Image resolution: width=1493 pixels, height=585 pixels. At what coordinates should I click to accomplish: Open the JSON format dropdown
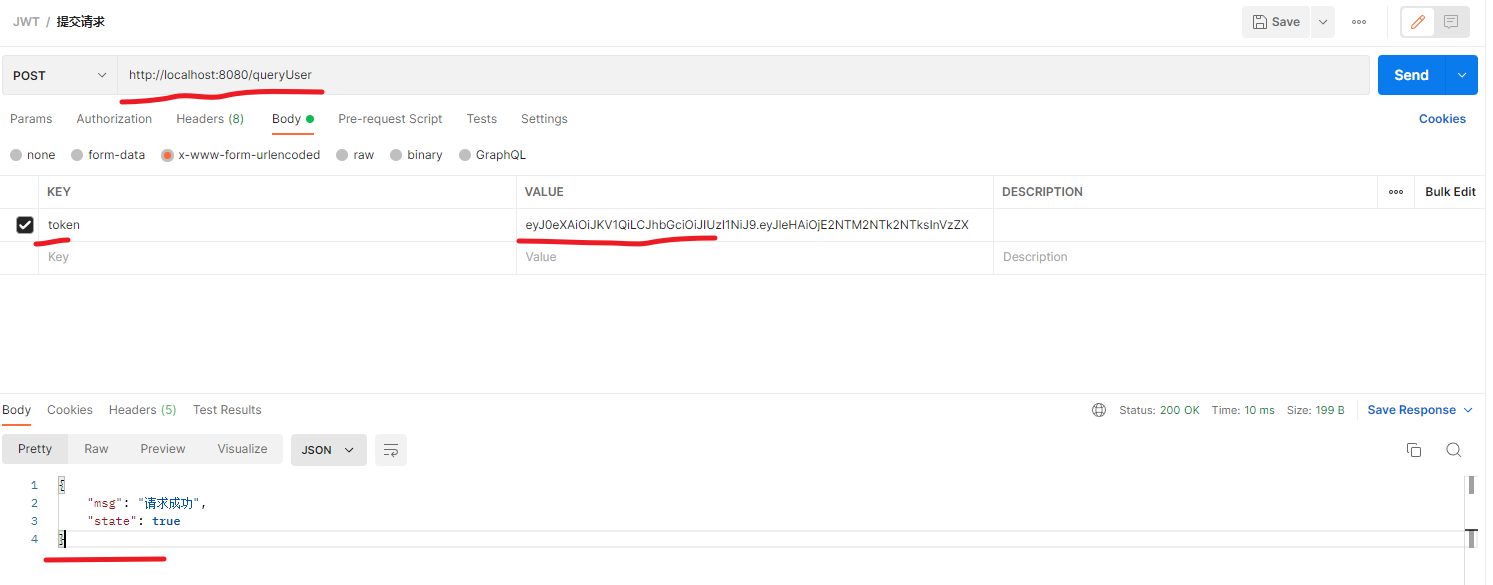328,450
